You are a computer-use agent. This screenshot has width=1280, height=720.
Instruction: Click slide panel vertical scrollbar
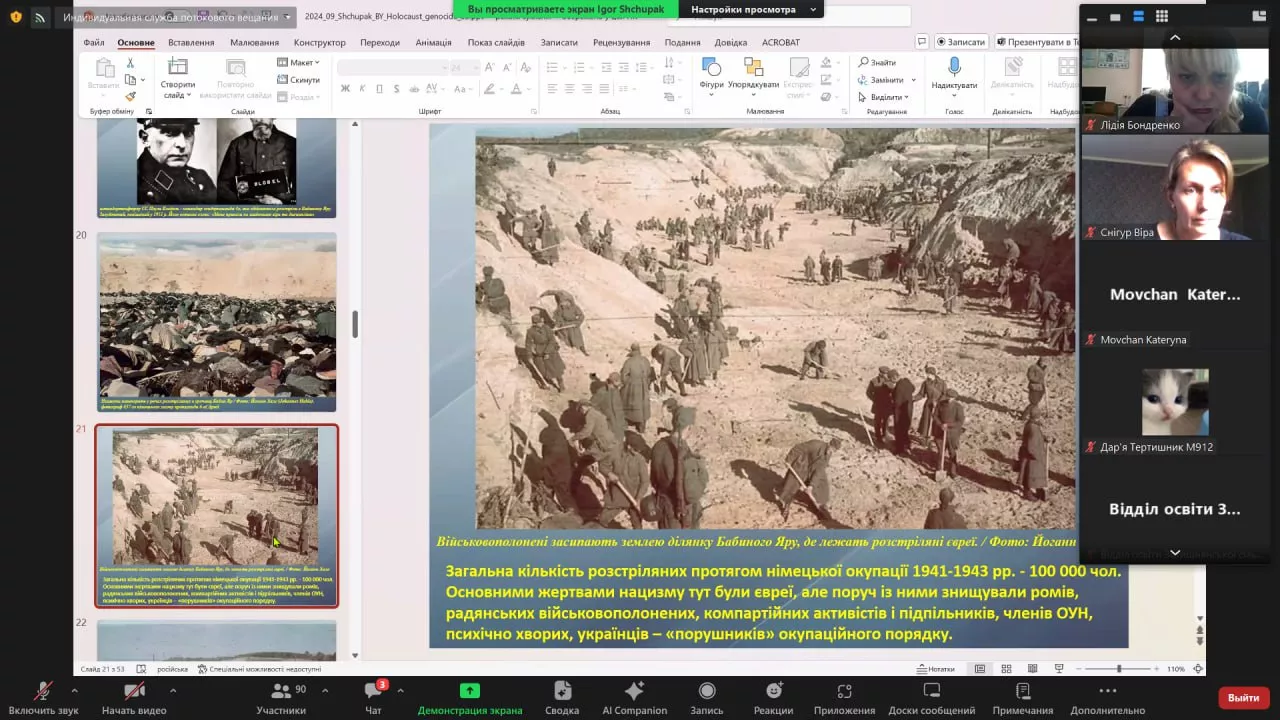355,324
